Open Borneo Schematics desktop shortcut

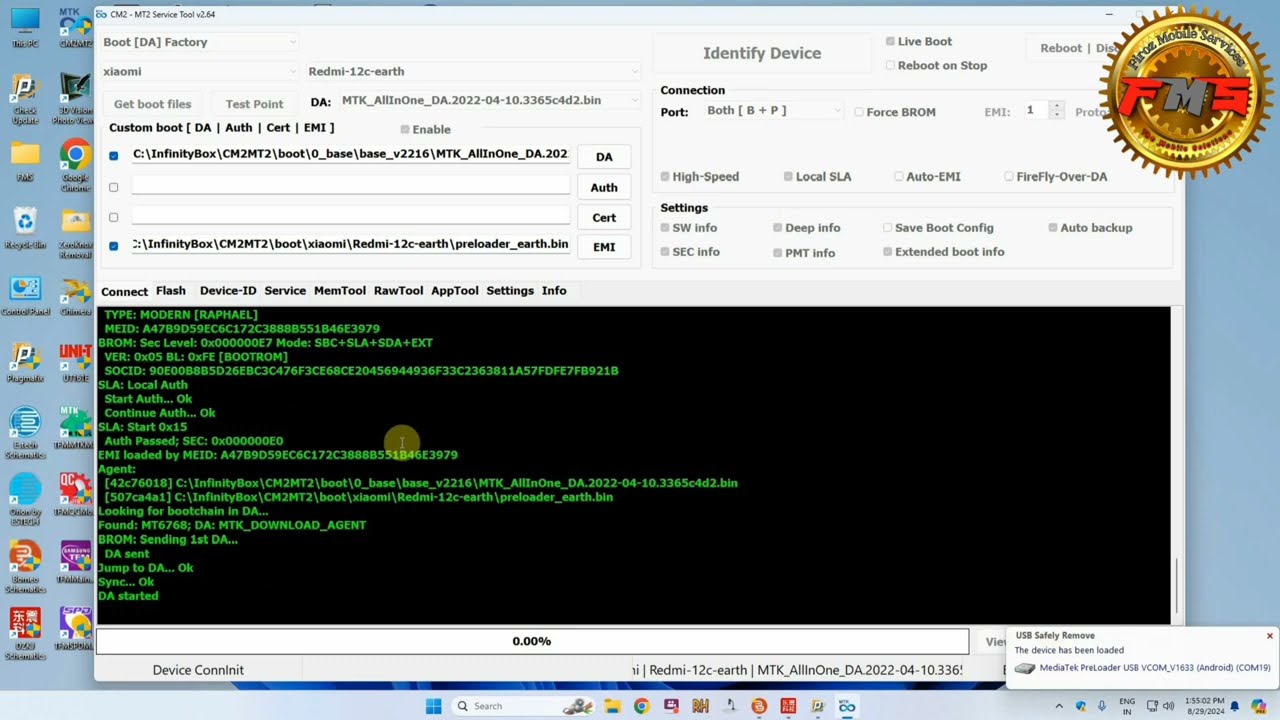tap(25, 567)
